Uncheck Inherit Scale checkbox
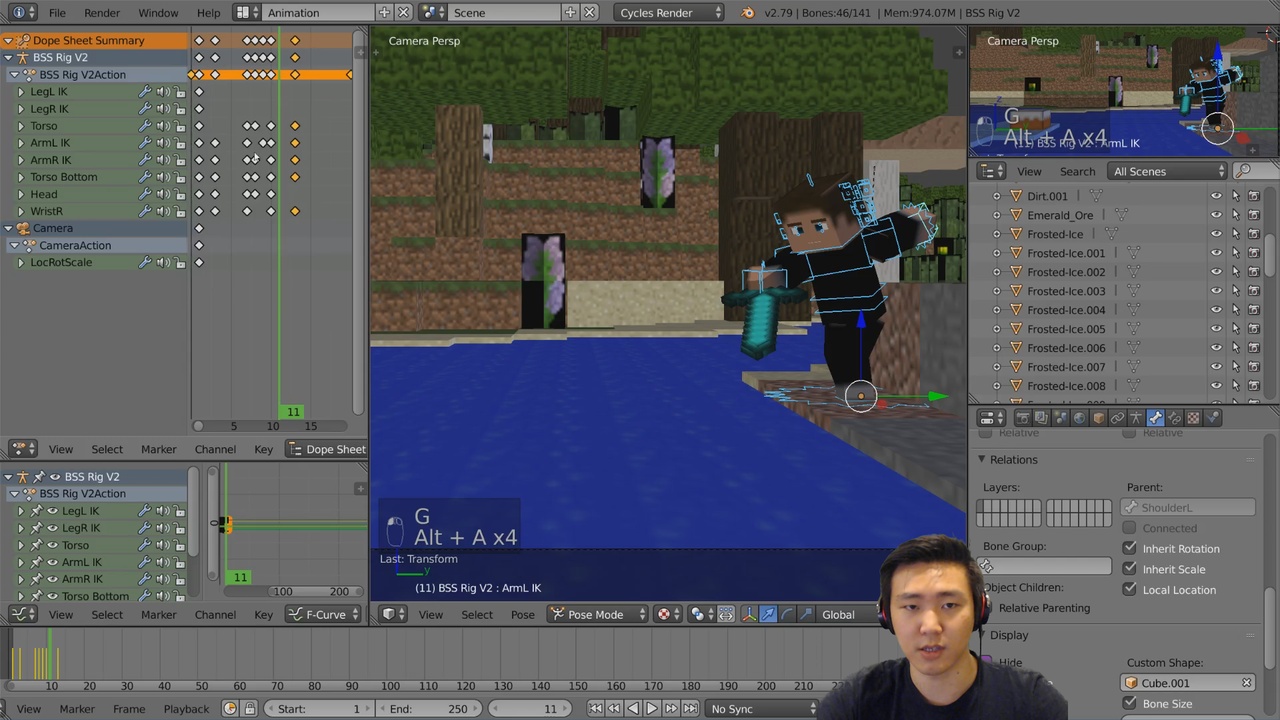The width and height of the screenshot is (1280, 720). (1130, 569)
